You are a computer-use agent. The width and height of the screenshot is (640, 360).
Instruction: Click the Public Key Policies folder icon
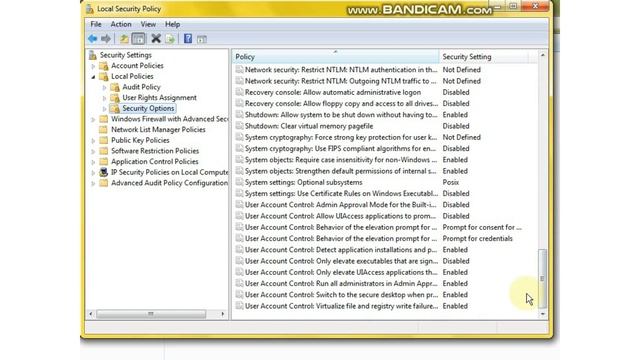click(104, 140)
